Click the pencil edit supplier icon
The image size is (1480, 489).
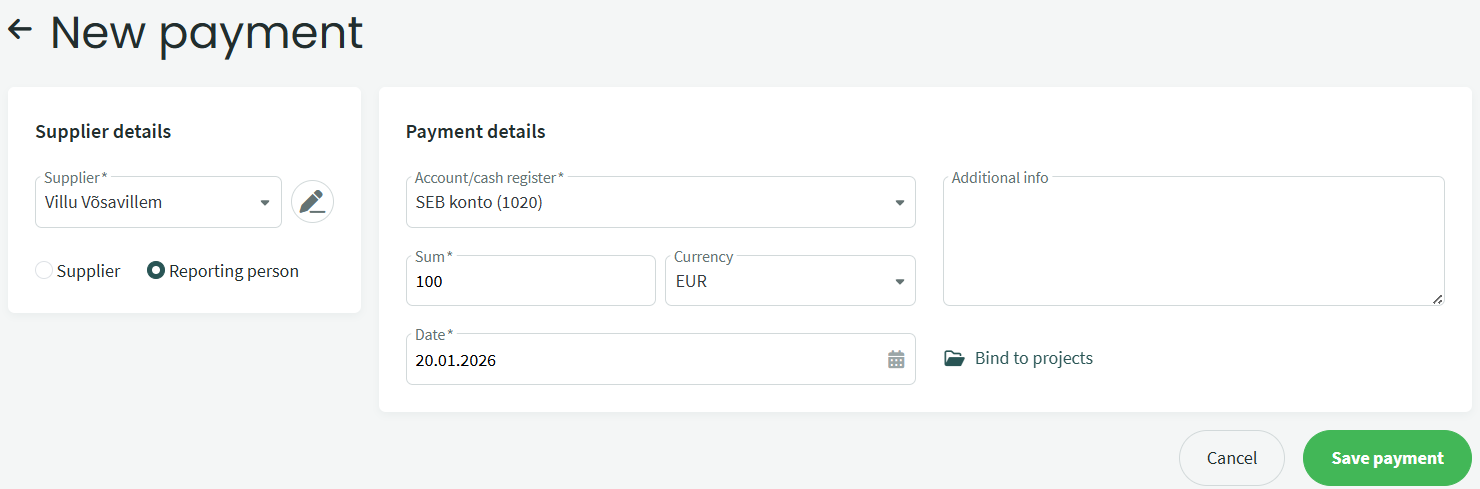click(312, 202)
